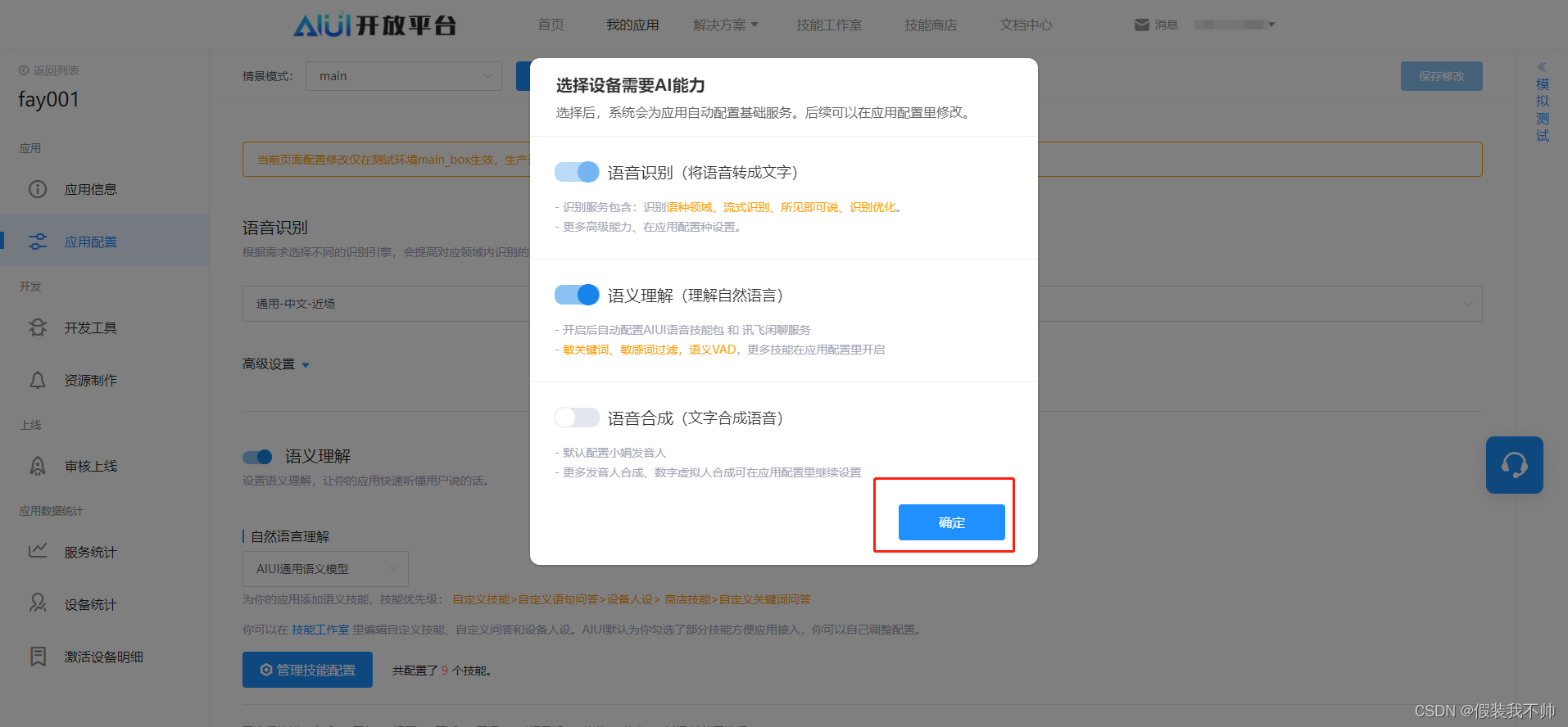1568x727 pixels.
Task: Click the 自然语言理解 heading
Action: click(x=290, y=536)
